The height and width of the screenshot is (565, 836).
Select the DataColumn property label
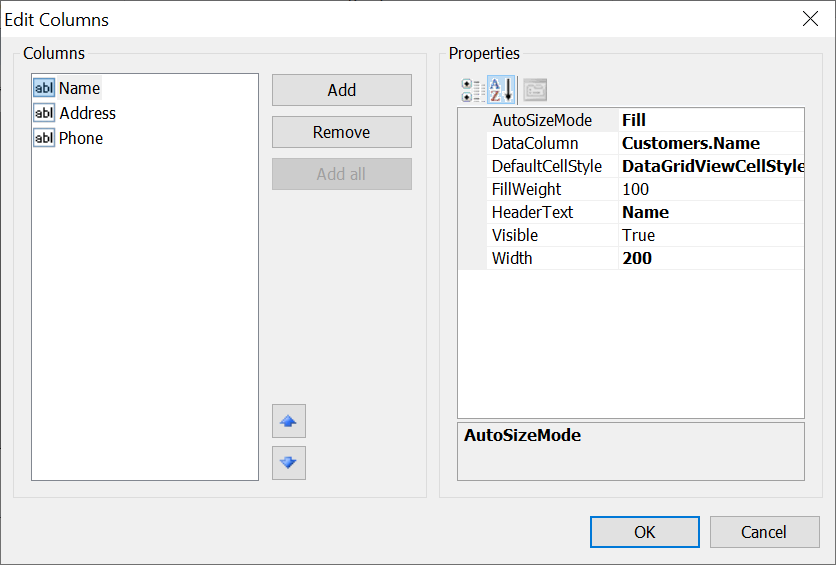tap(535, 143)
